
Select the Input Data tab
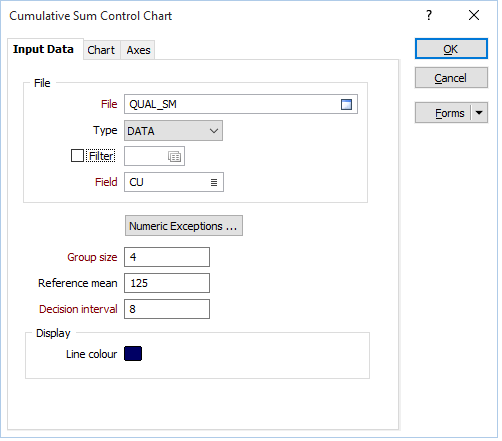point(44,50)
